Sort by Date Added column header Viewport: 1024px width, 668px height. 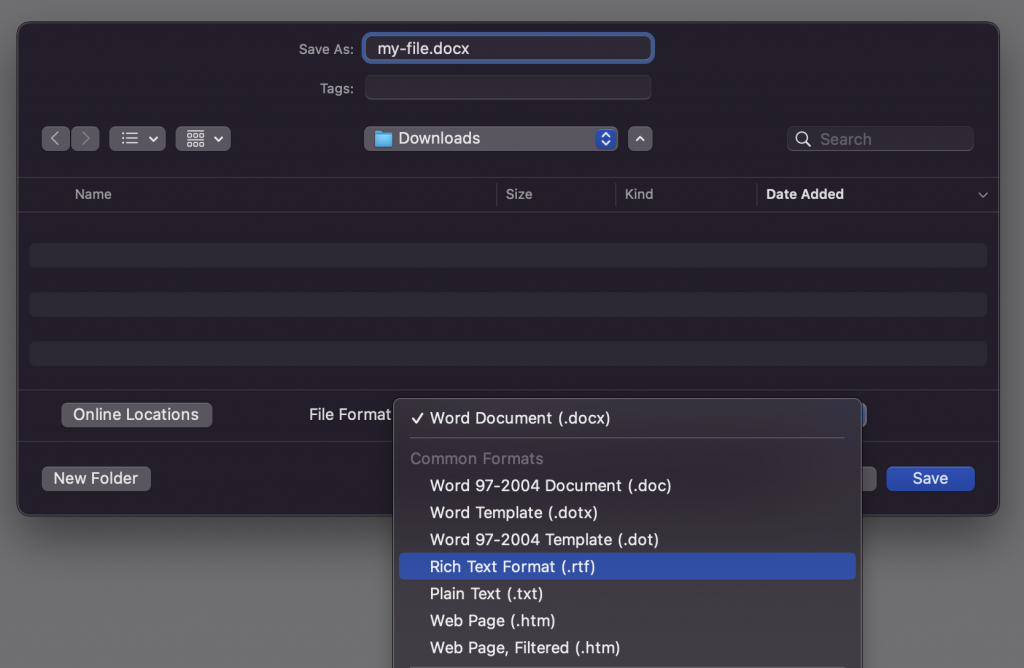tap(805, 194)
